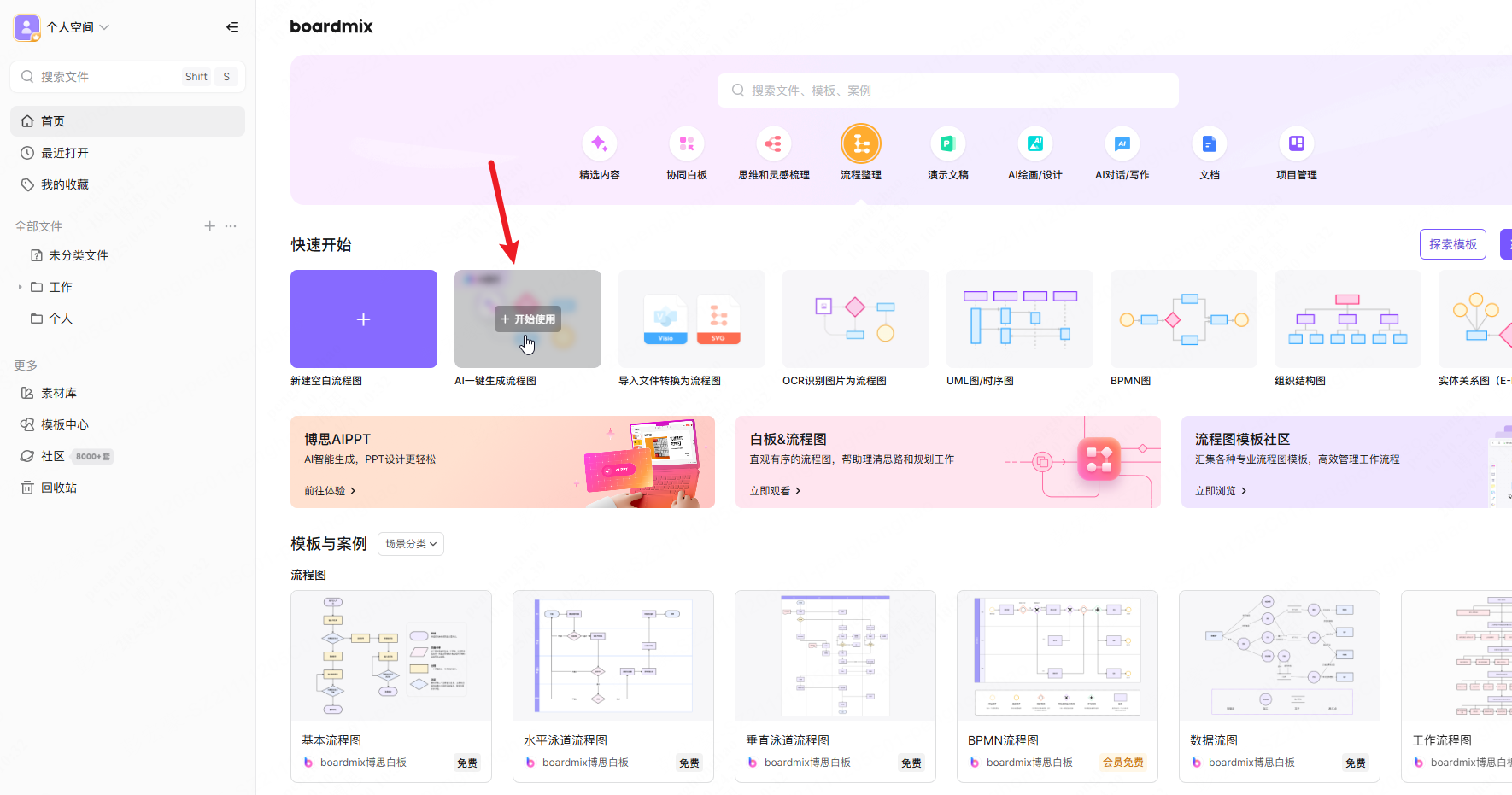Open the 个人空间 workspace dropdown
The width and height of the screenshot is (1512, 795).
[78, 27]
